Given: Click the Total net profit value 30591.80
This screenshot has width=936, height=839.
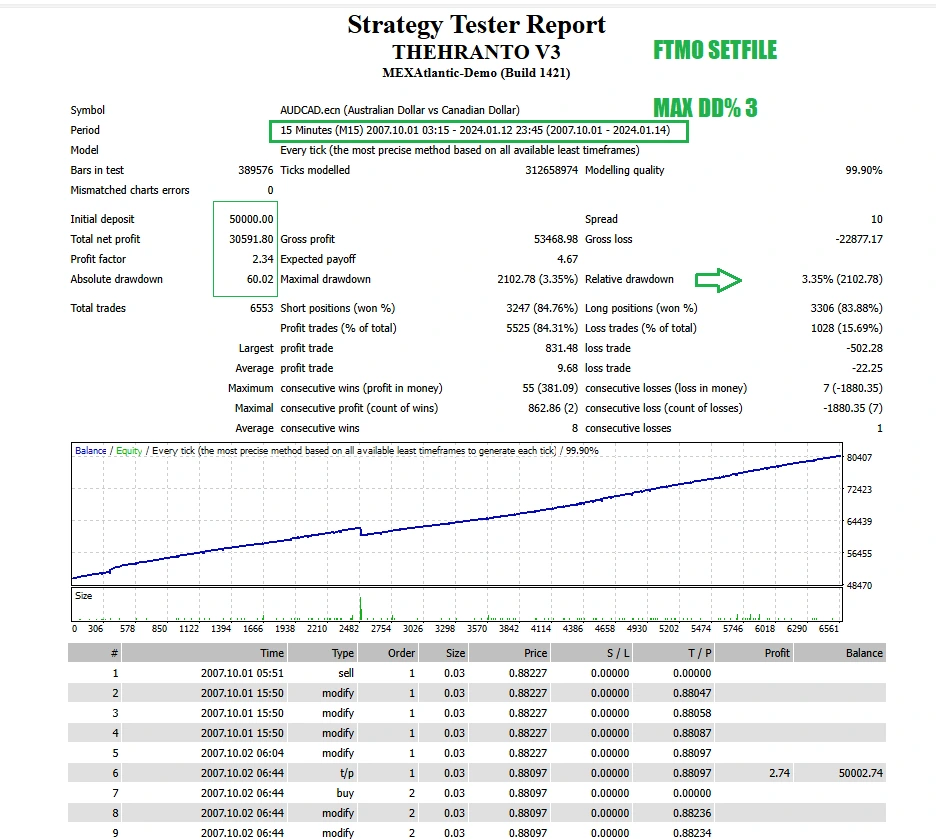Looking at the screenshot, I should [252, 239].
